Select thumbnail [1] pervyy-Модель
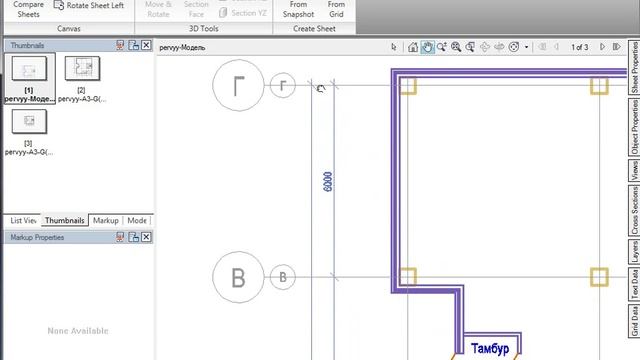The height and width of the screenshot is (360, 640). pos(29,78)
